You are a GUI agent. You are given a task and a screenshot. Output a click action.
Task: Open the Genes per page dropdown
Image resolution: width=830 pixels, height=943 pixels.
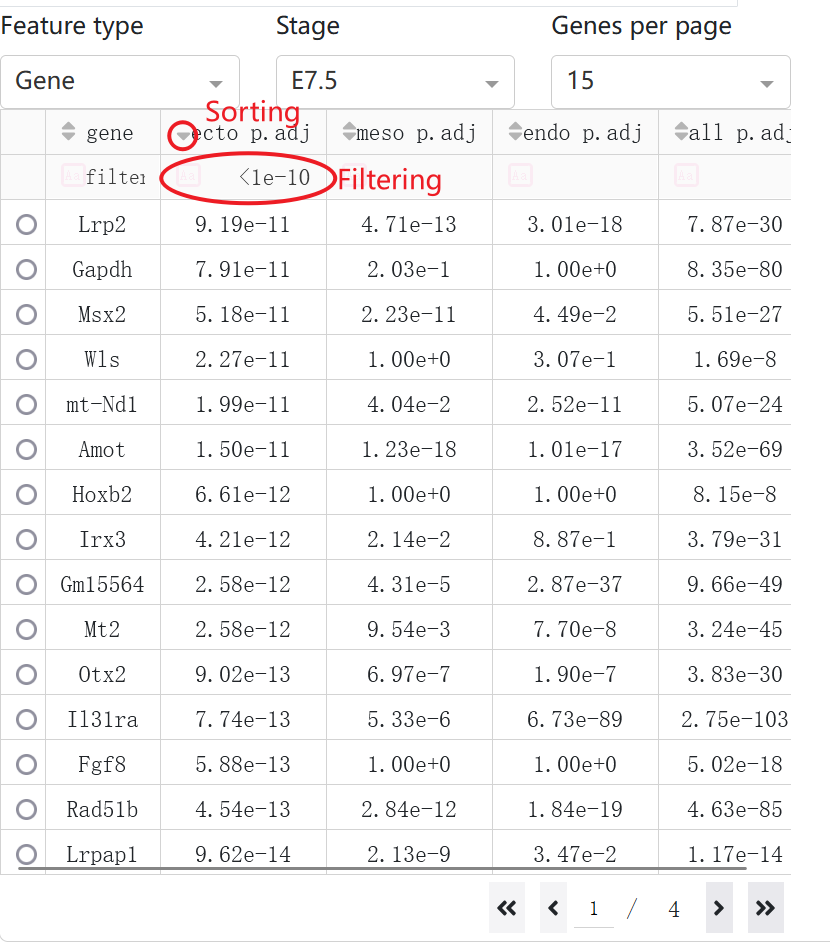point(671,82)
